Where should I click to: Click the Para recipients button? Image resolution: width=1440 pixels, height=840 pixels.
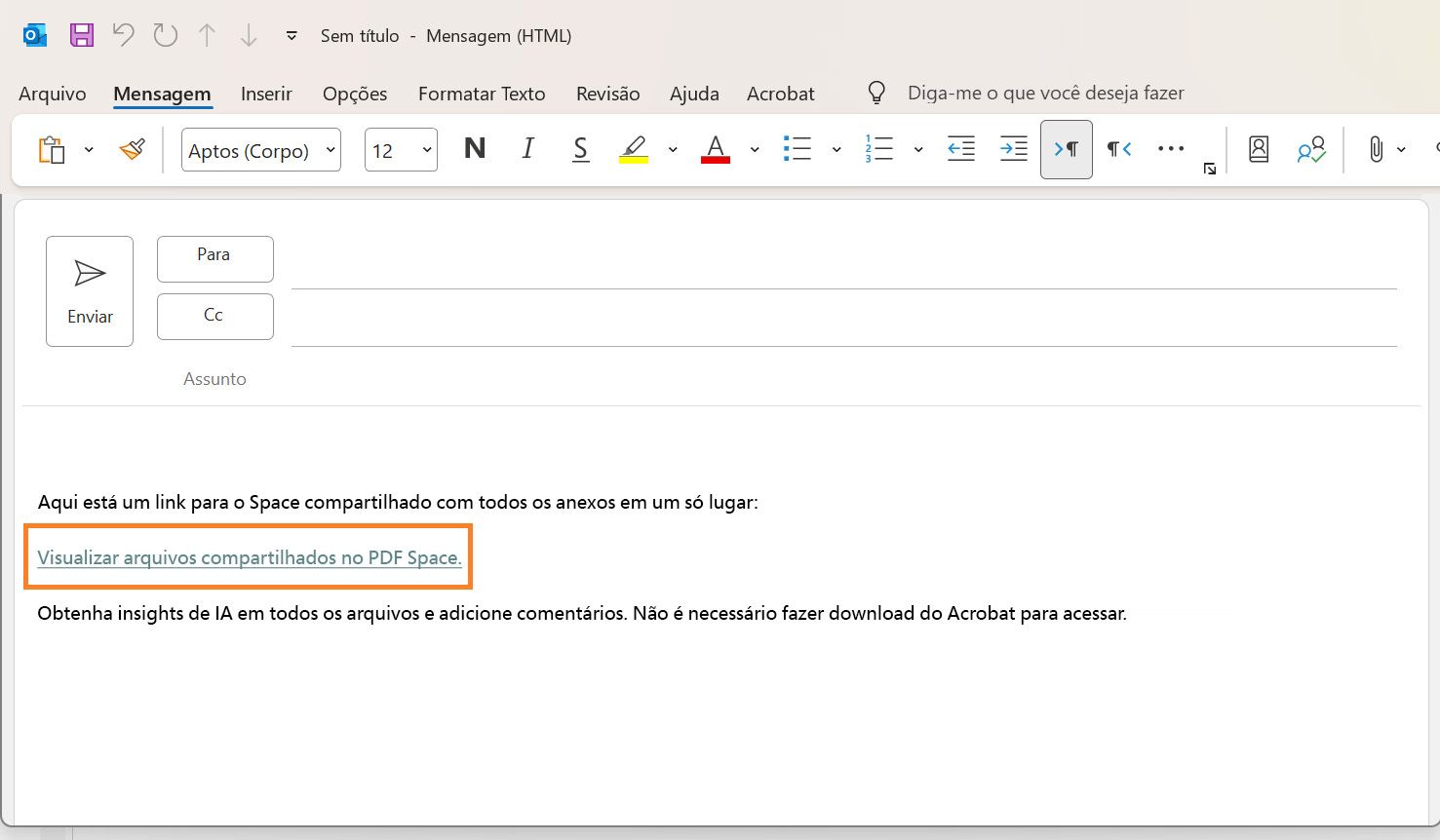215,259
